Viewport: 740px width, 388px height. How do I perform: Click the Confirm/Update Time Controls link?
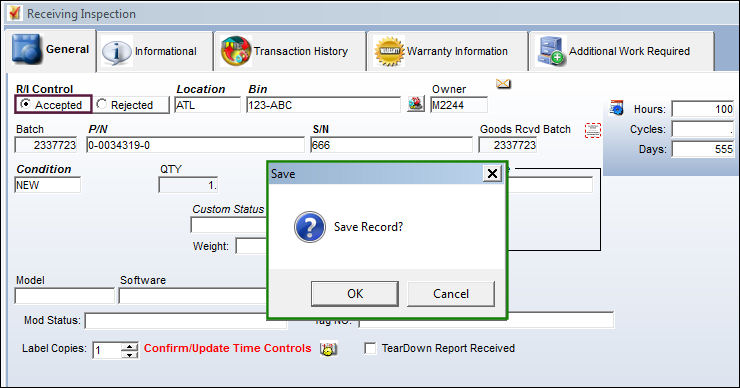[x=227, y=348]
